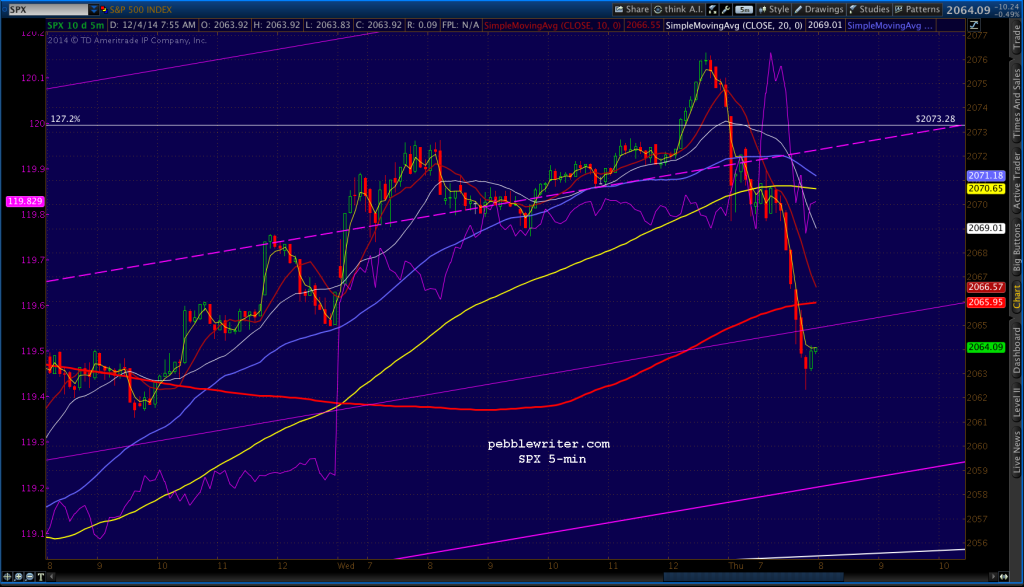1024x587 pixels.
Task: Open the Active Trader sidebar tab
Action: [x=1016, y=180]
